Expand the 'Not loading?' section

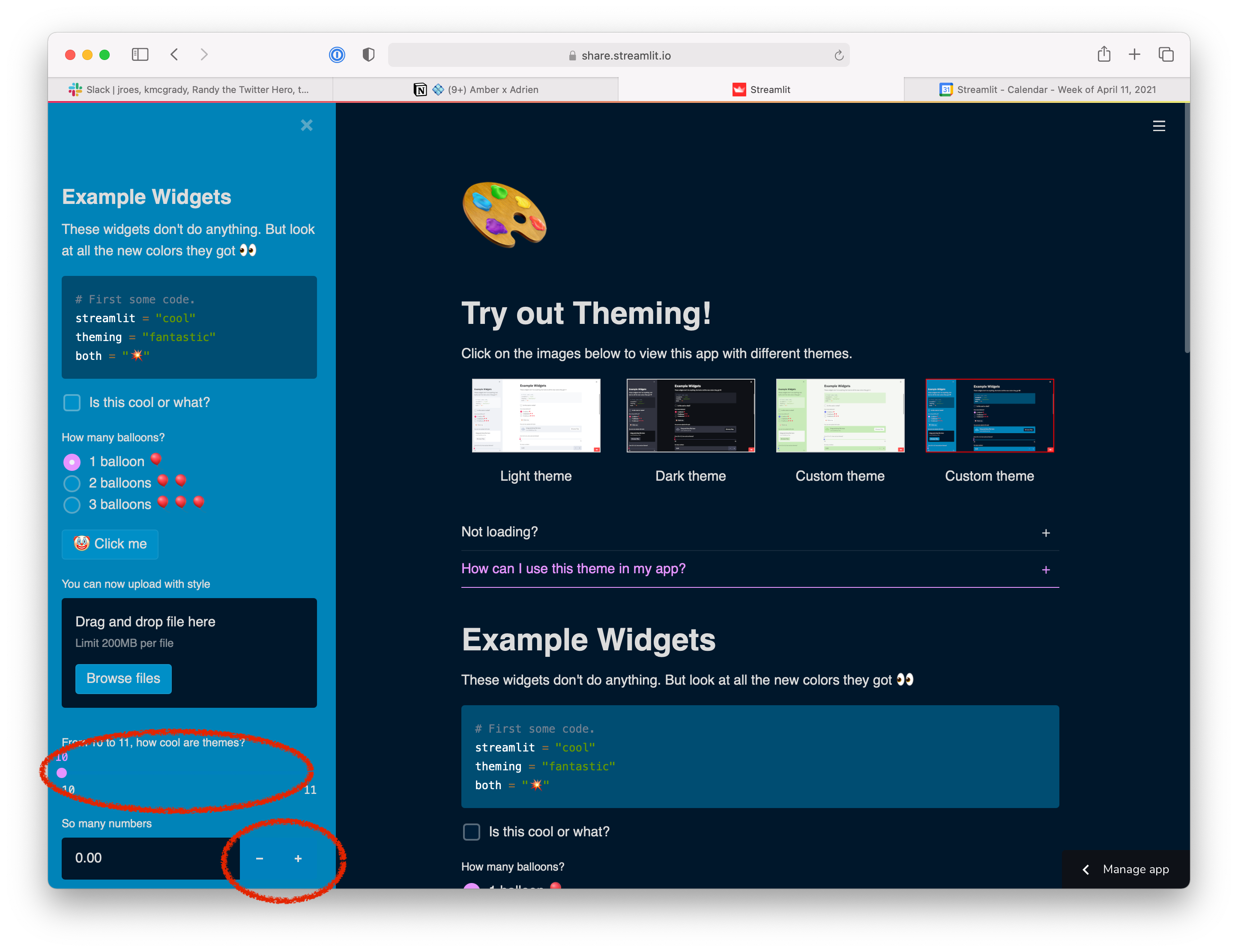(760, 532)
